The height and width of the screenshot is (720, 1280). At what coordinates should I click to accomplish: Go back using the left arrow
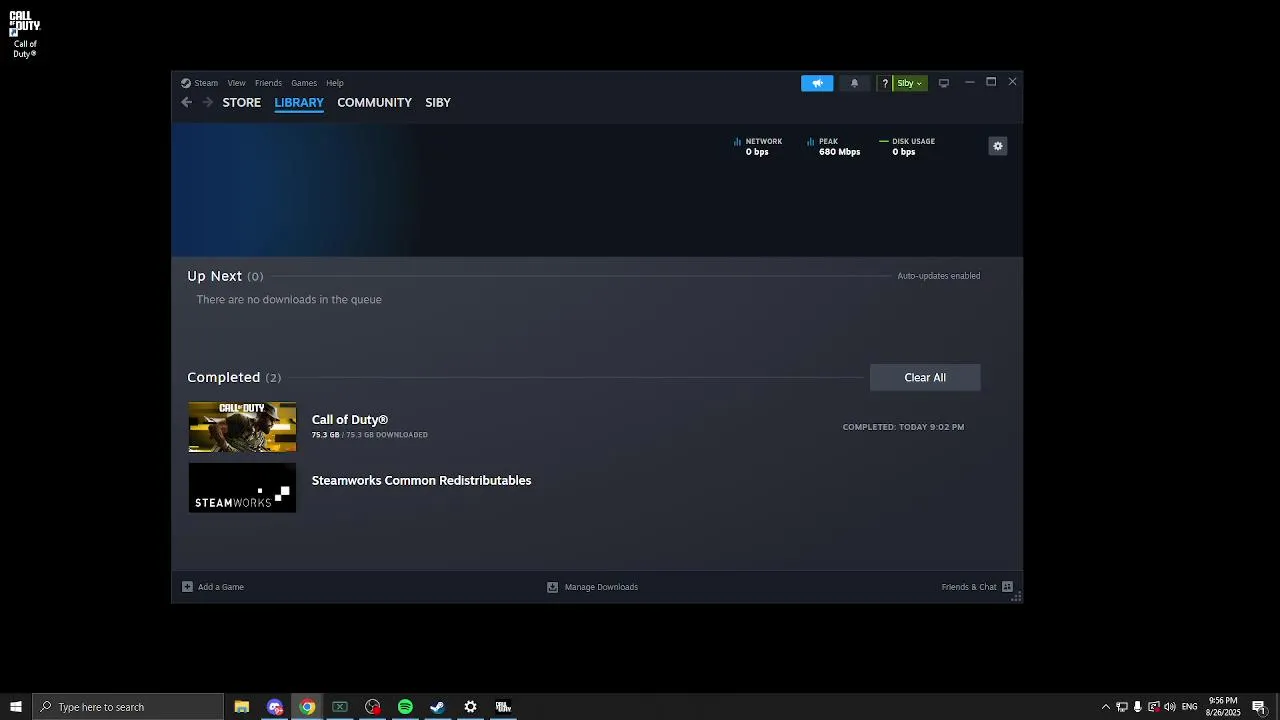[186, 102]
